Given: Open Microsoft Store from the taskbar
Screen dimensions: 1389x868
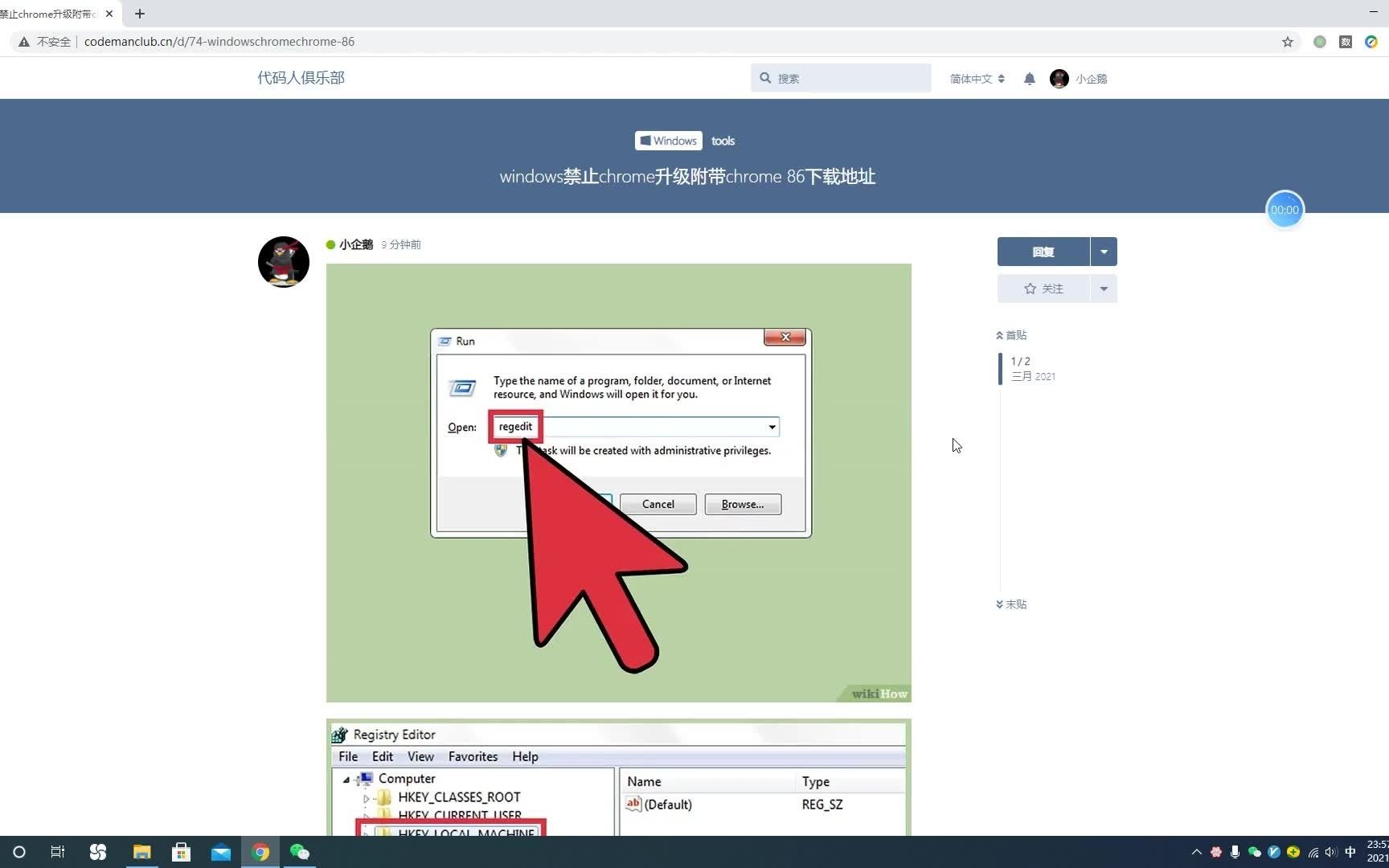Looking at the screenshot, I should coord(182,852).
